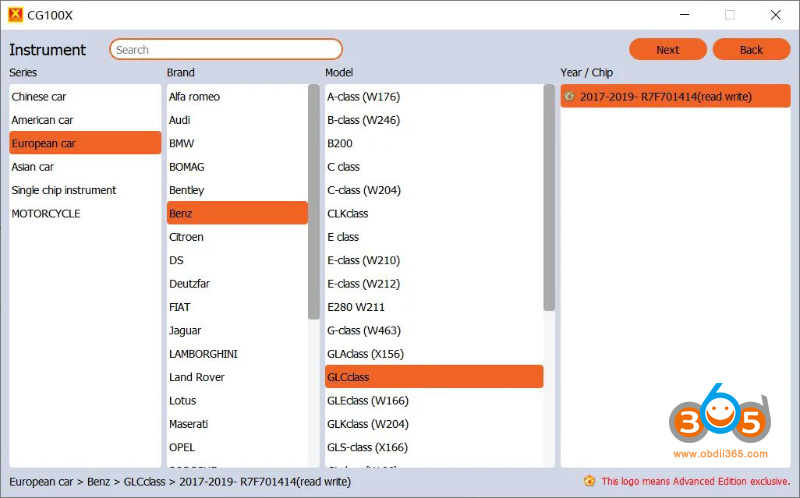Select European car series
800x498 pixels.
point(85,143)
